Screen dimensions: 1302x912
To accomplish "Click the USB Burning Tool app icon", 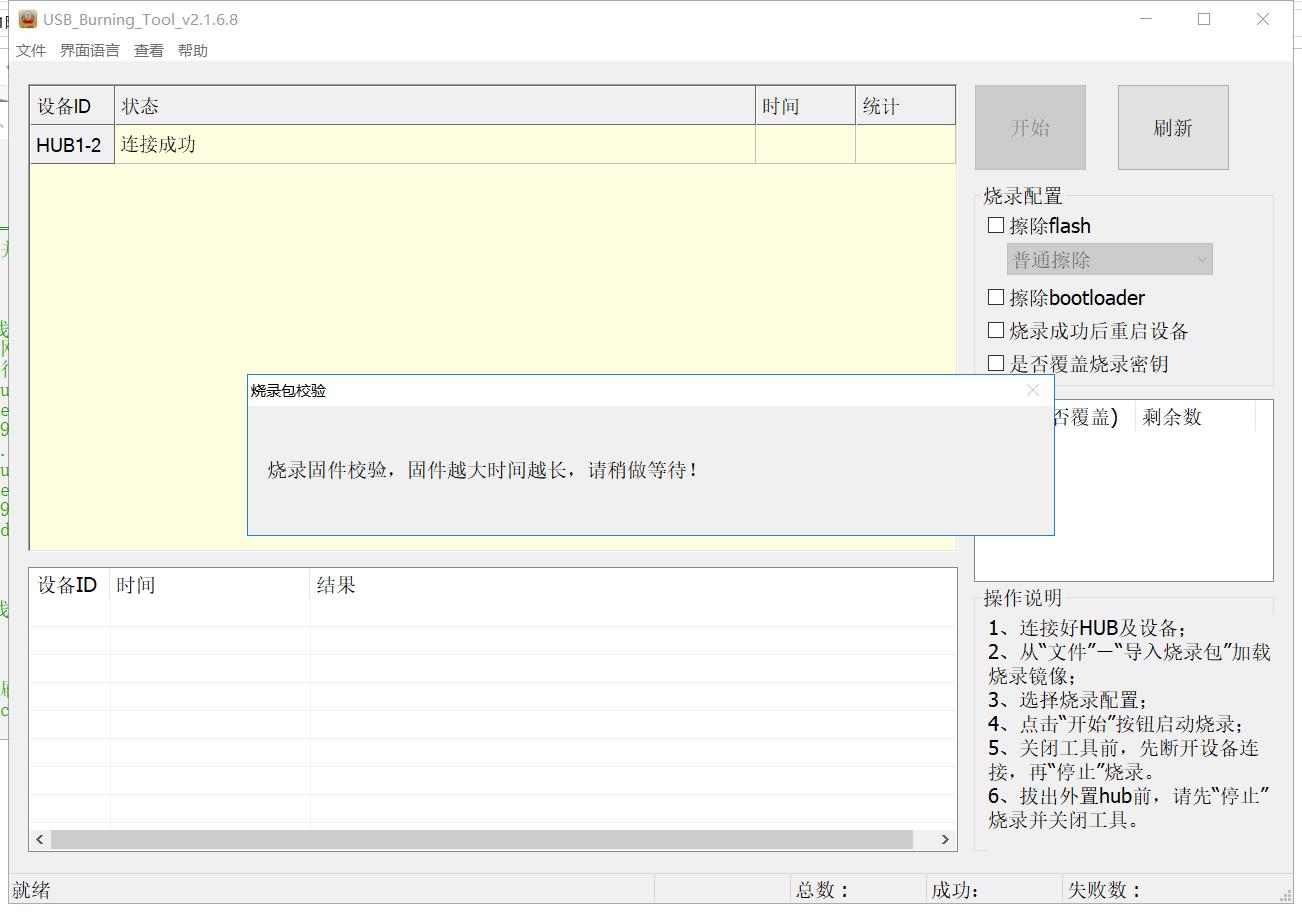I will pos(27,19).
